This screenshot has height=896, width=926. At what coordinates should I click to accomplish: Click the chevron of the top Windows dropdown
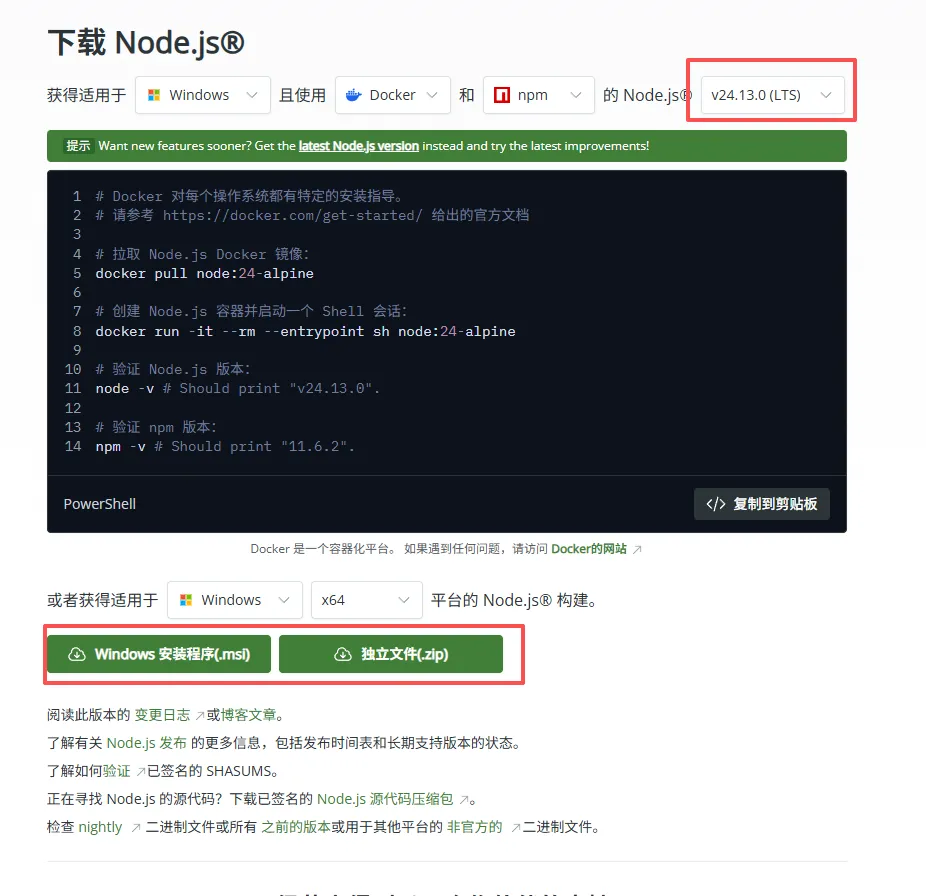point(252,95)
